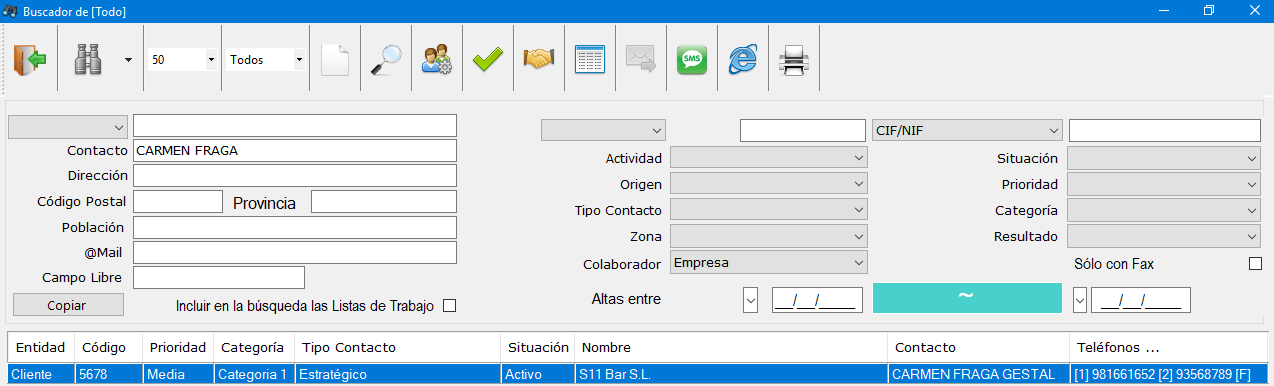This screenshot has height=386, width=1274.
Task: Click the text field next to the top-left dropdown
Action: (x=295, y=125)
